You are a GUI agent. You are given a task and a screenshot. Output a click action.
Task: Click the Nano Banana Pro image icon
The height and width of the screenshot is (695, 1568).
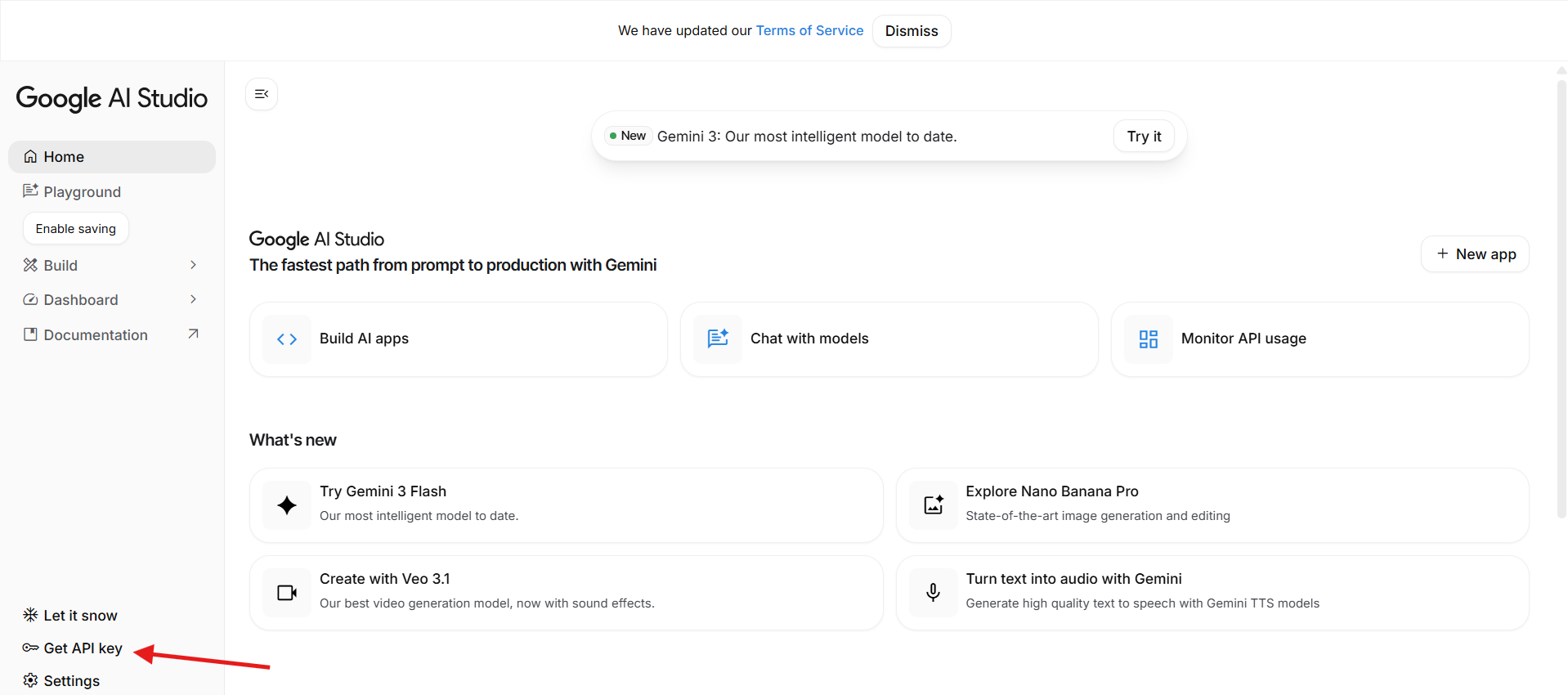tap(934, 505)
